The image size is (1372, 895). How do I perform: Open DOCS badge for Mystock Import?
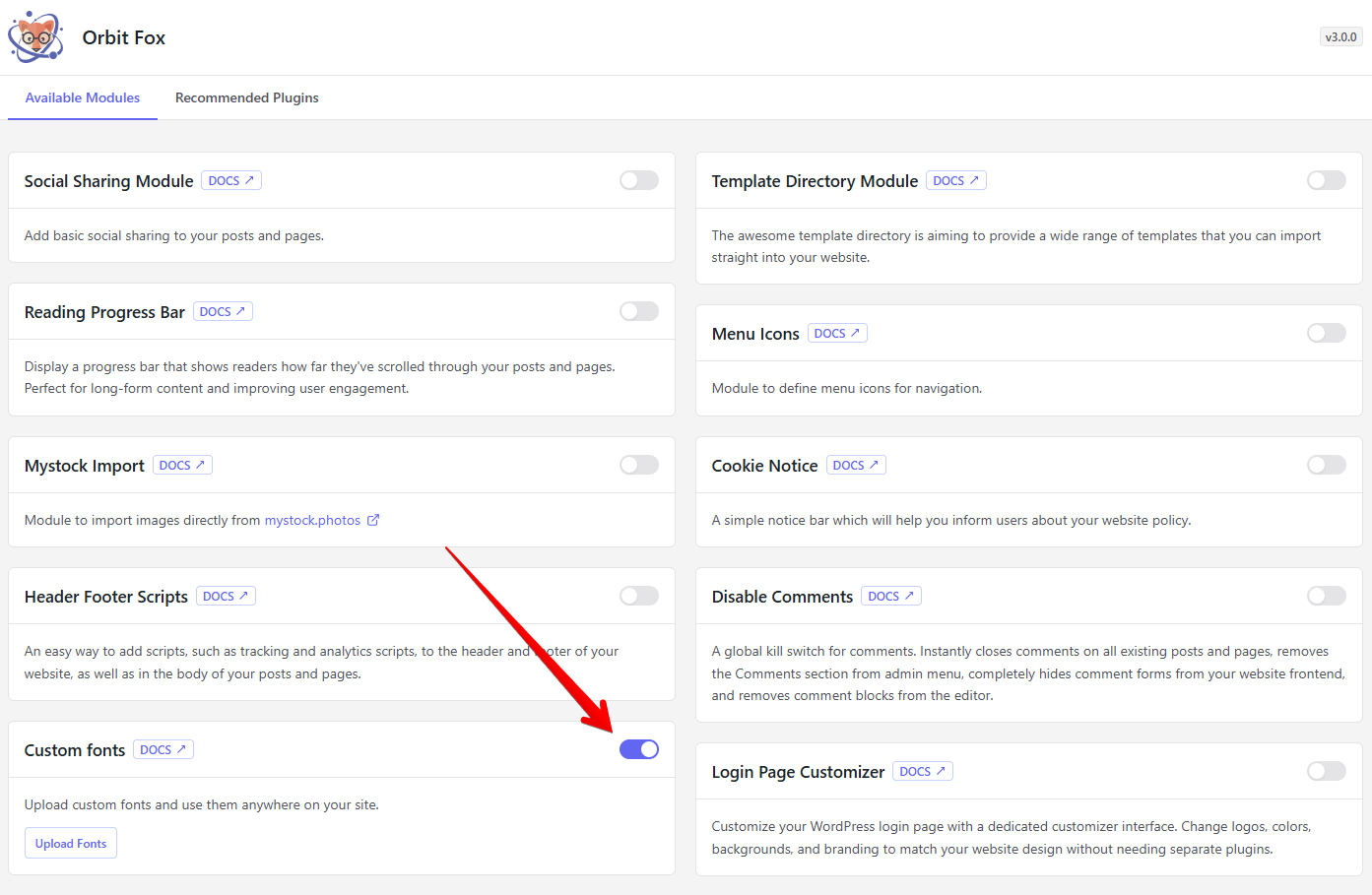point(182,466)
